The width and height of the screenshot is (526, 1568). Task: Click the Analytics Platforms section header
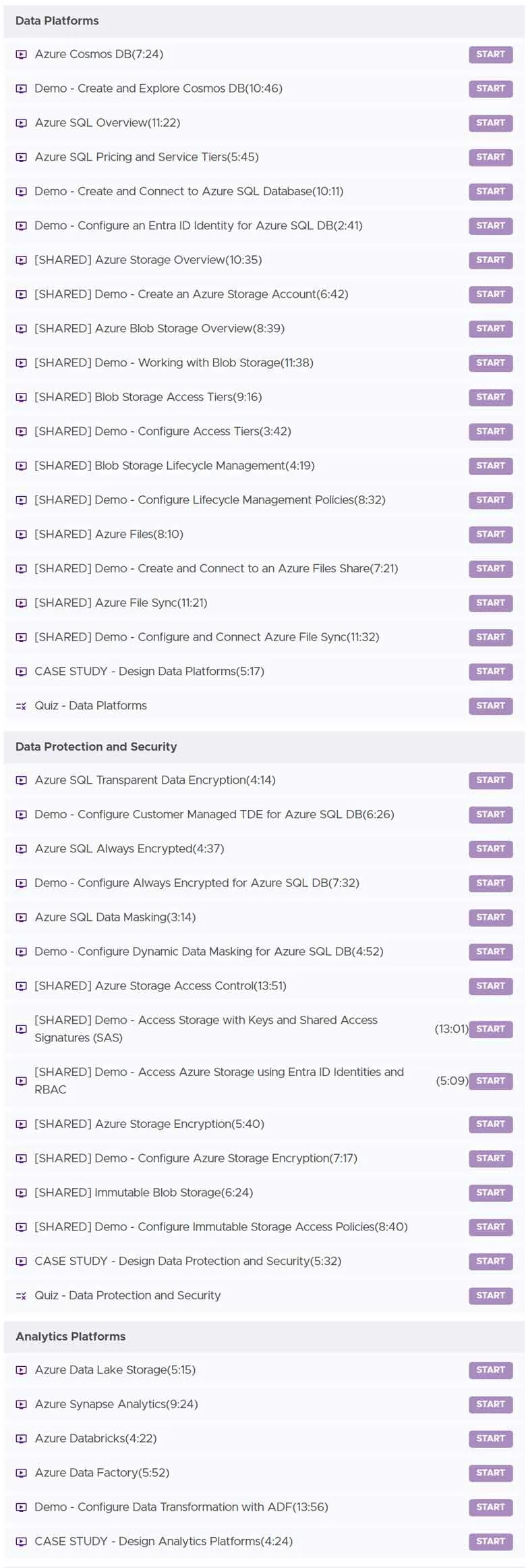[263, 1337]
